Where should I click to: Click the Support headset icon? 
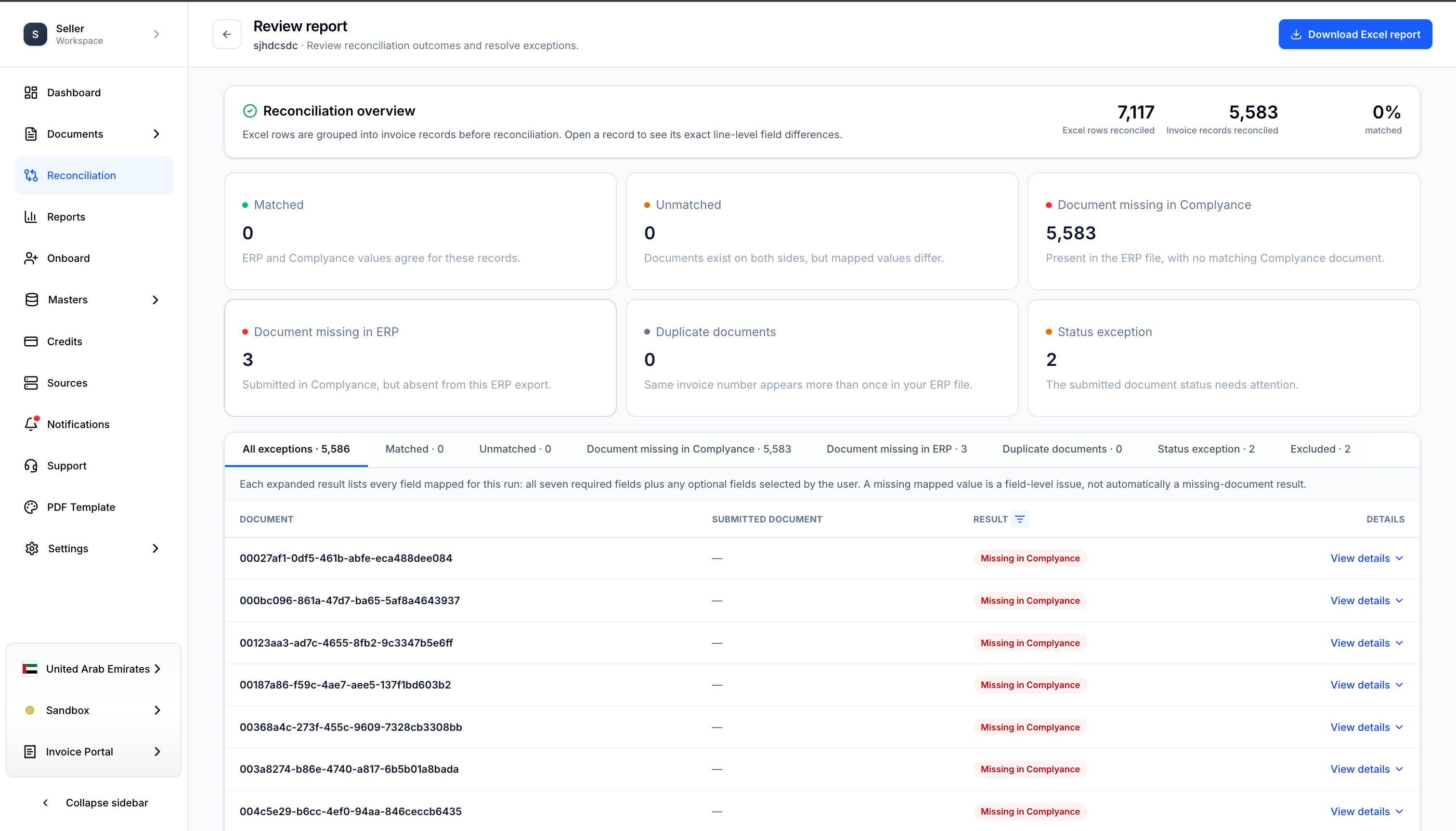coord(31,466)
